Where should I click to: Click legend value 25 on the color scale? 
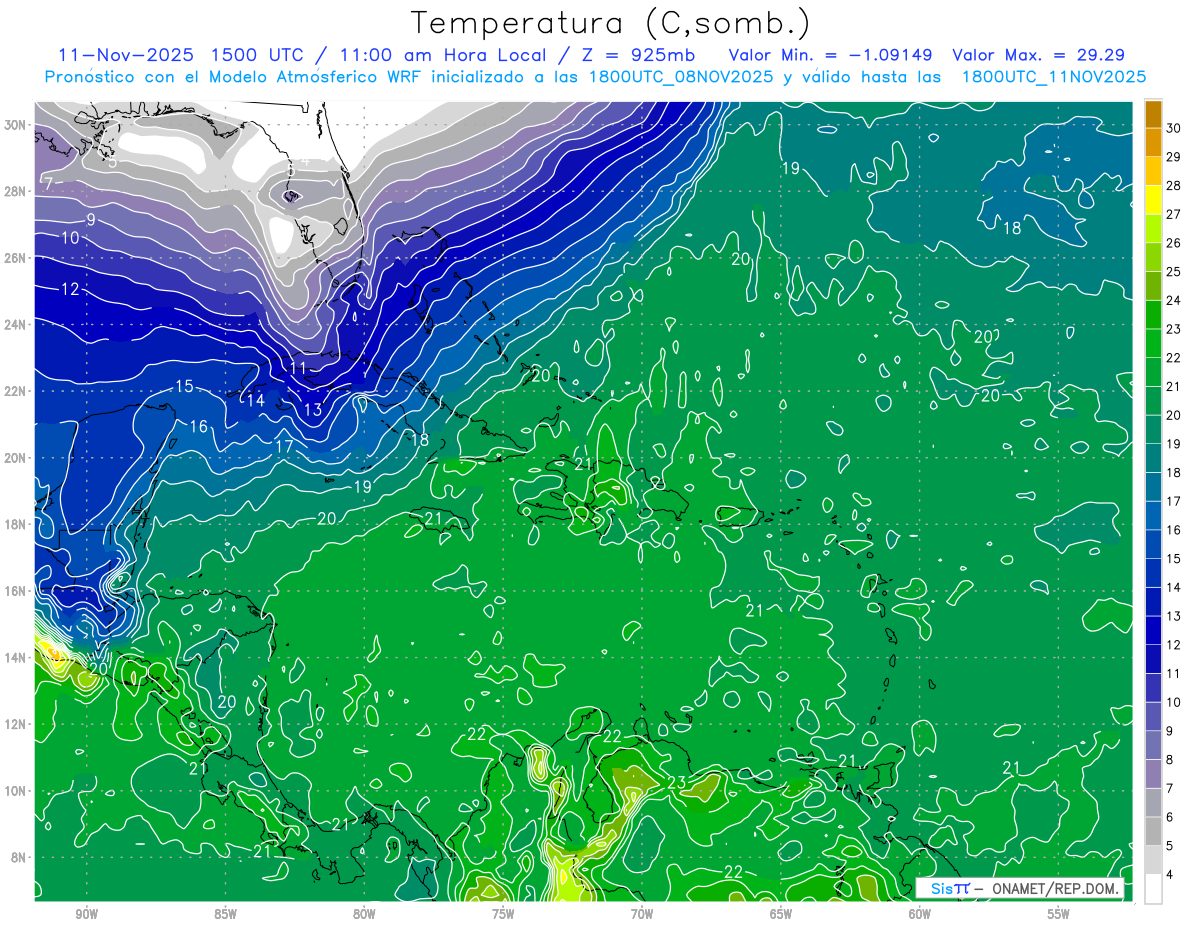[x=1174, y=271]
